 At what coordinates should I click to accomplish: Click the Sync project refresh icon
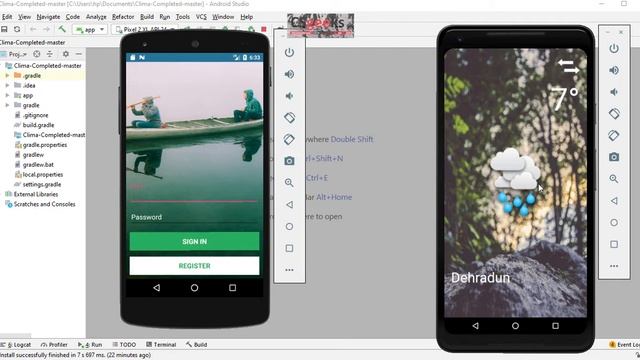pos(17,29)
